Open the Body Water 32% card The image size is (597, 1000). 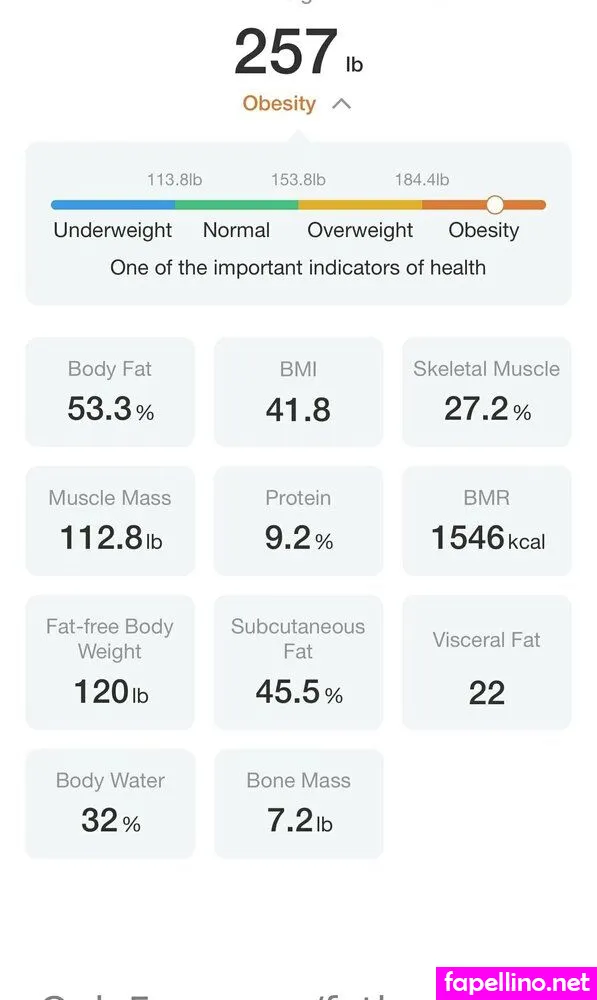tap(110, 804)
